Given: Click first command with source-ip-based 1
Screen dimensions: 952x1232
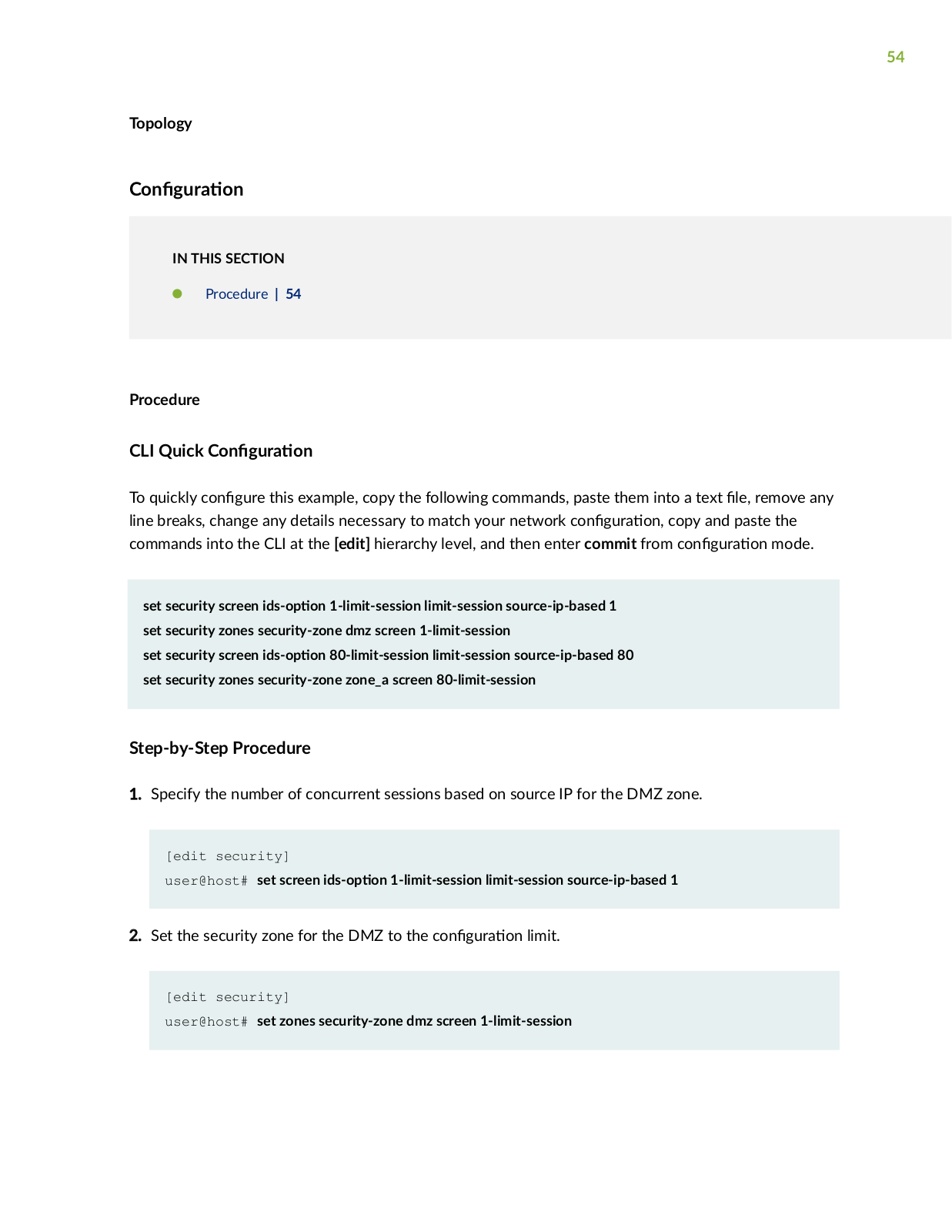Looking at the screenshot, I should (379, 606).
